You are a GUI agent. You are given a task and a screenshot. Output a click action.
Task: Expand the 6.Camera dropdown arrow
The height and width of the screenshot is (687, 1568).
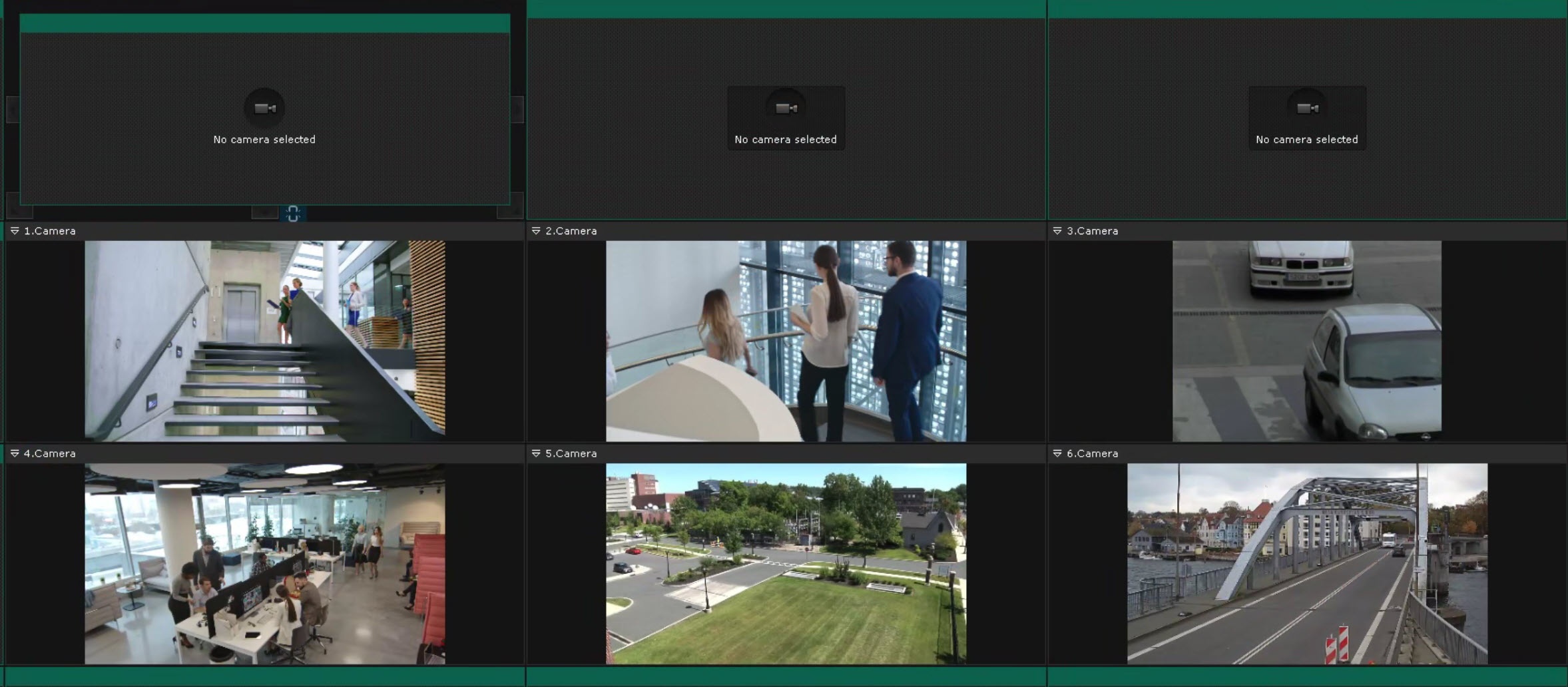pos(1057,453)
